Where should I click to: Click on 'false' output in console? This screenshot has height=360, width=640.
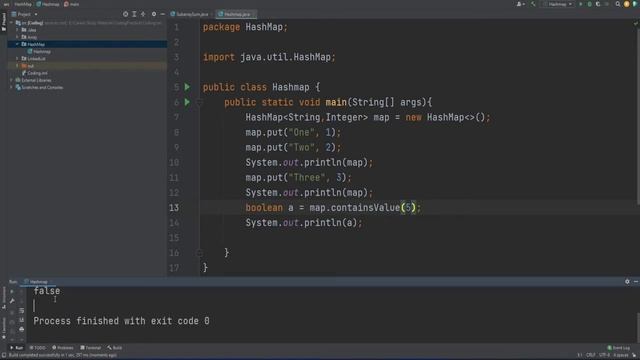(x=47, y=291)
